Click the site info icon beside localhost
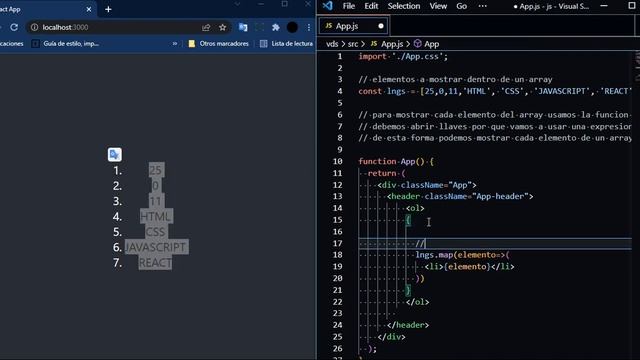This screenshot has width=640, height=360. tap(35, 27)
